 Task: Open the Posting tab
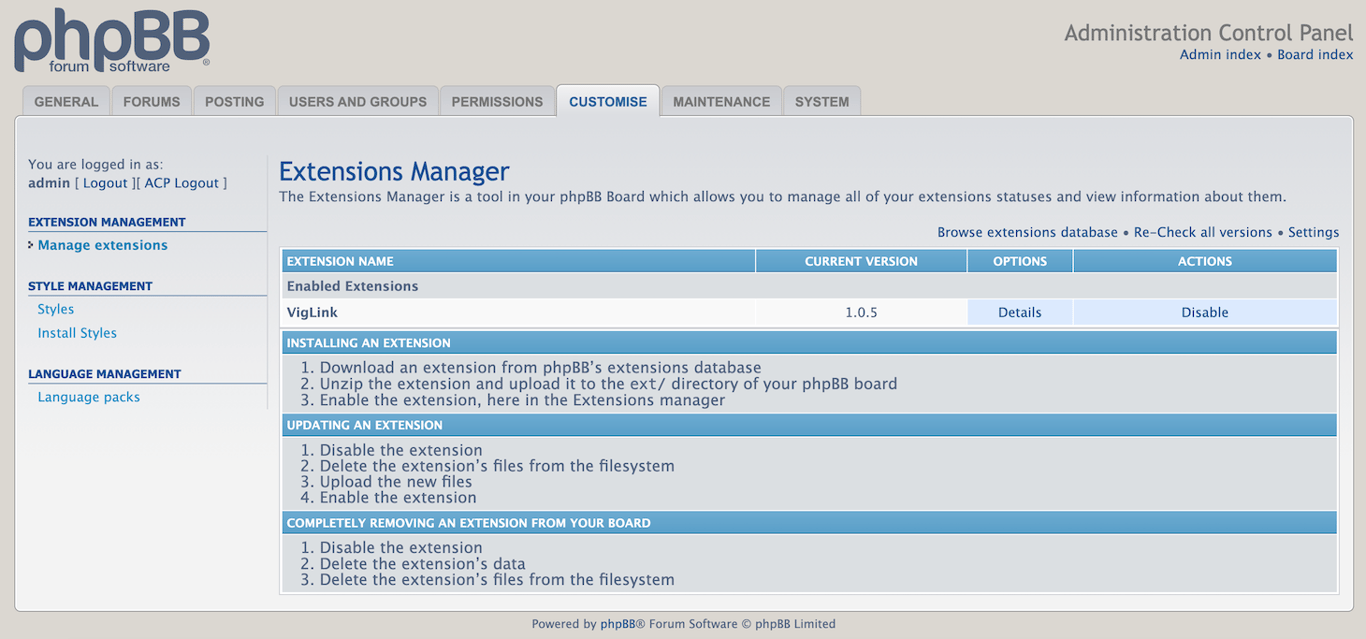234,100
